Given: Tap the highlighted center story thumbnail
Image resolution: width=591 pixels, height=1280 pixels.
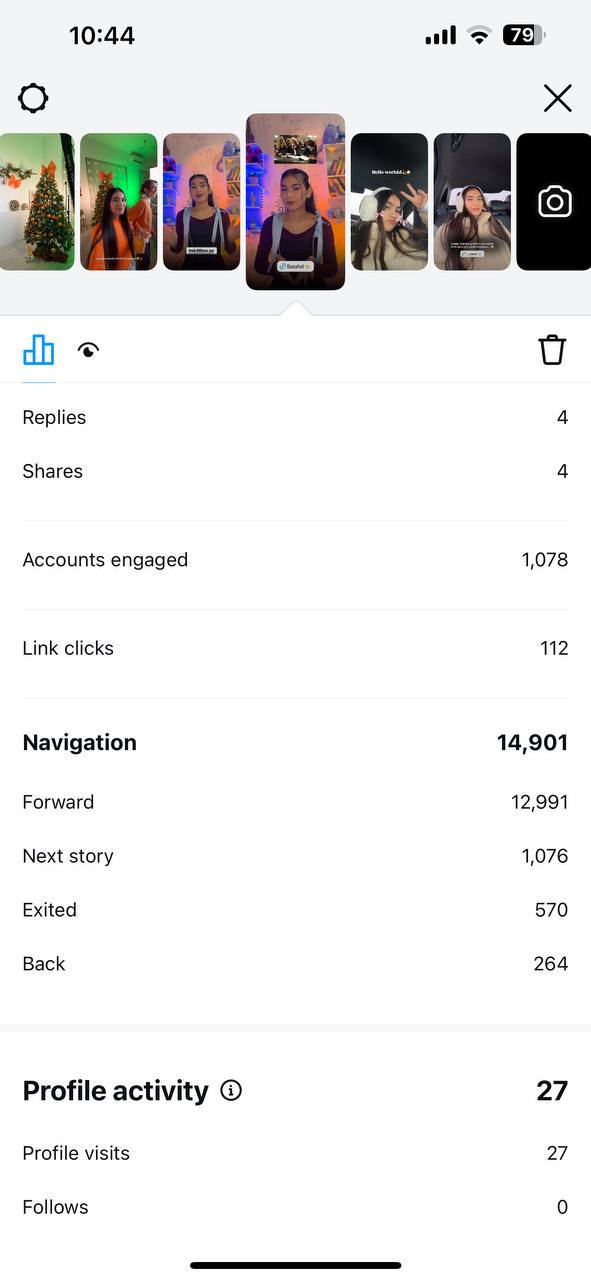Looking at the screenshot, I should 295,202.
